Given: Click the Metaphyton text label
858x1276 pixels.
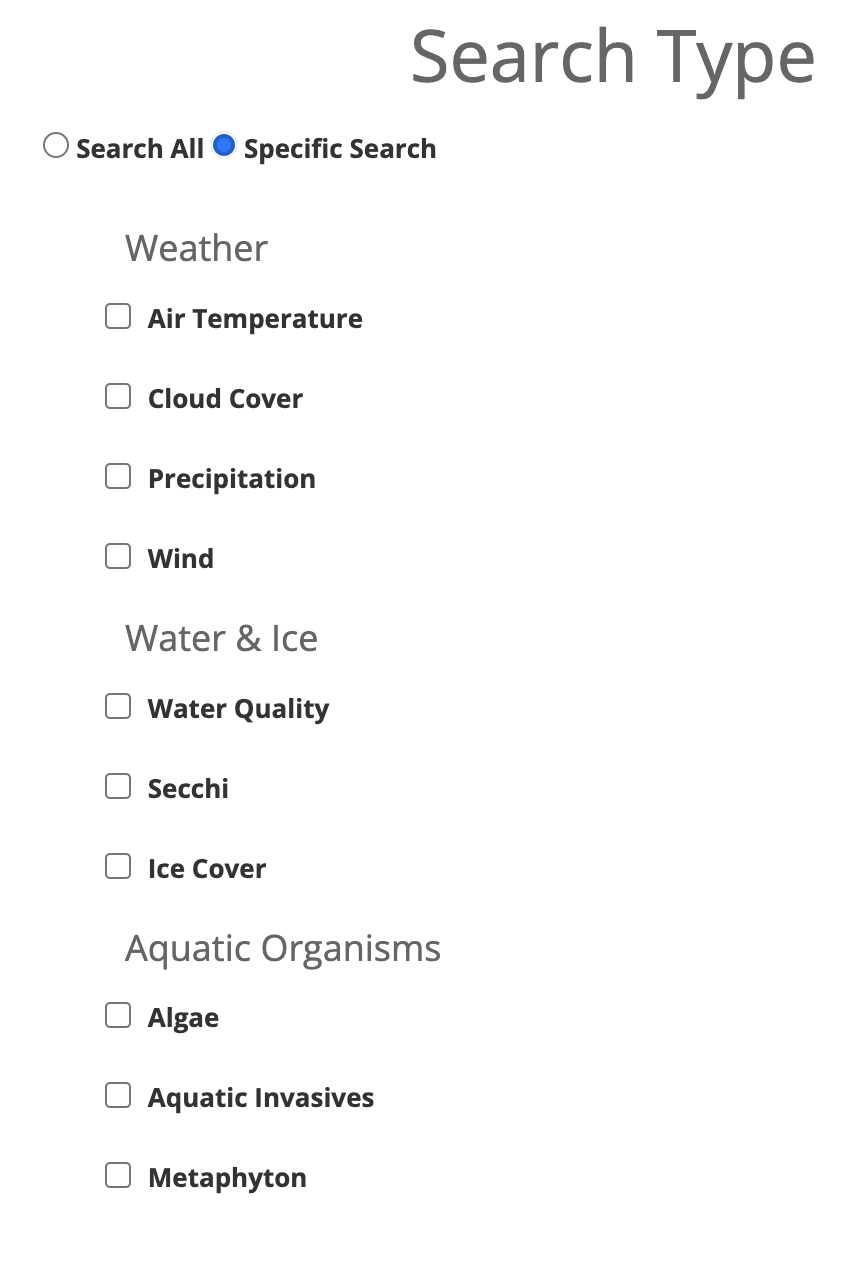Looking at the screenshot, I should 227,1178.
